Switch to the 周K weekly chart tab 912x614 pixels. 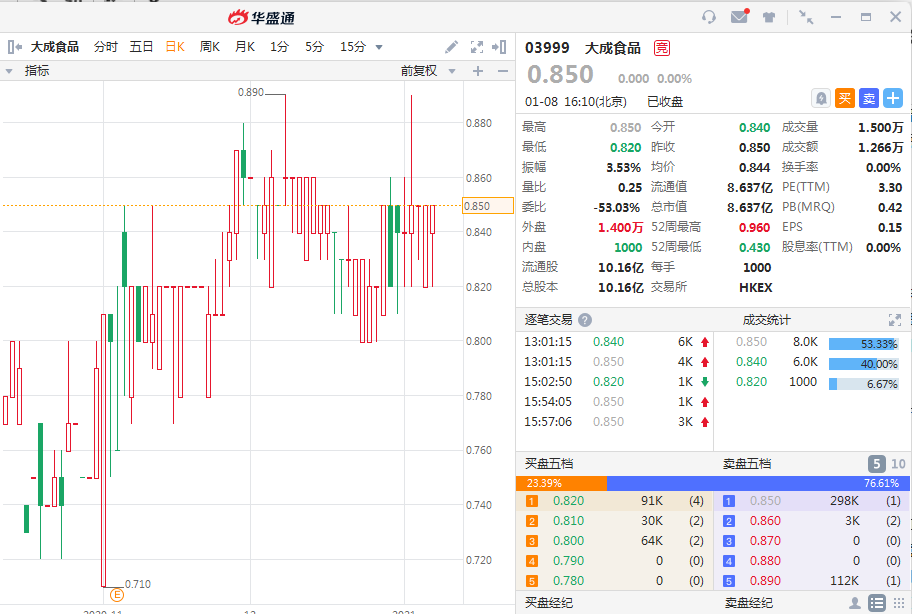point(210,47)
